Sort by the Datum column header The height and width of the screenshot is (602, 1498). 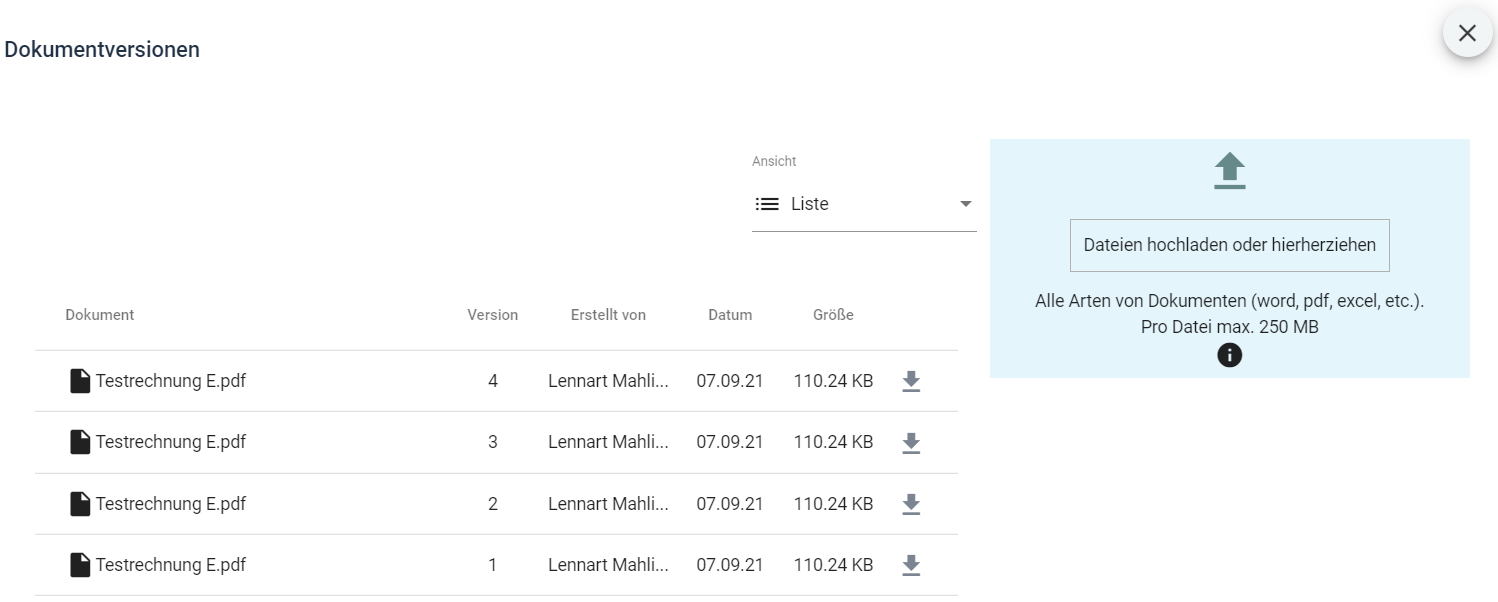[730, 315]
